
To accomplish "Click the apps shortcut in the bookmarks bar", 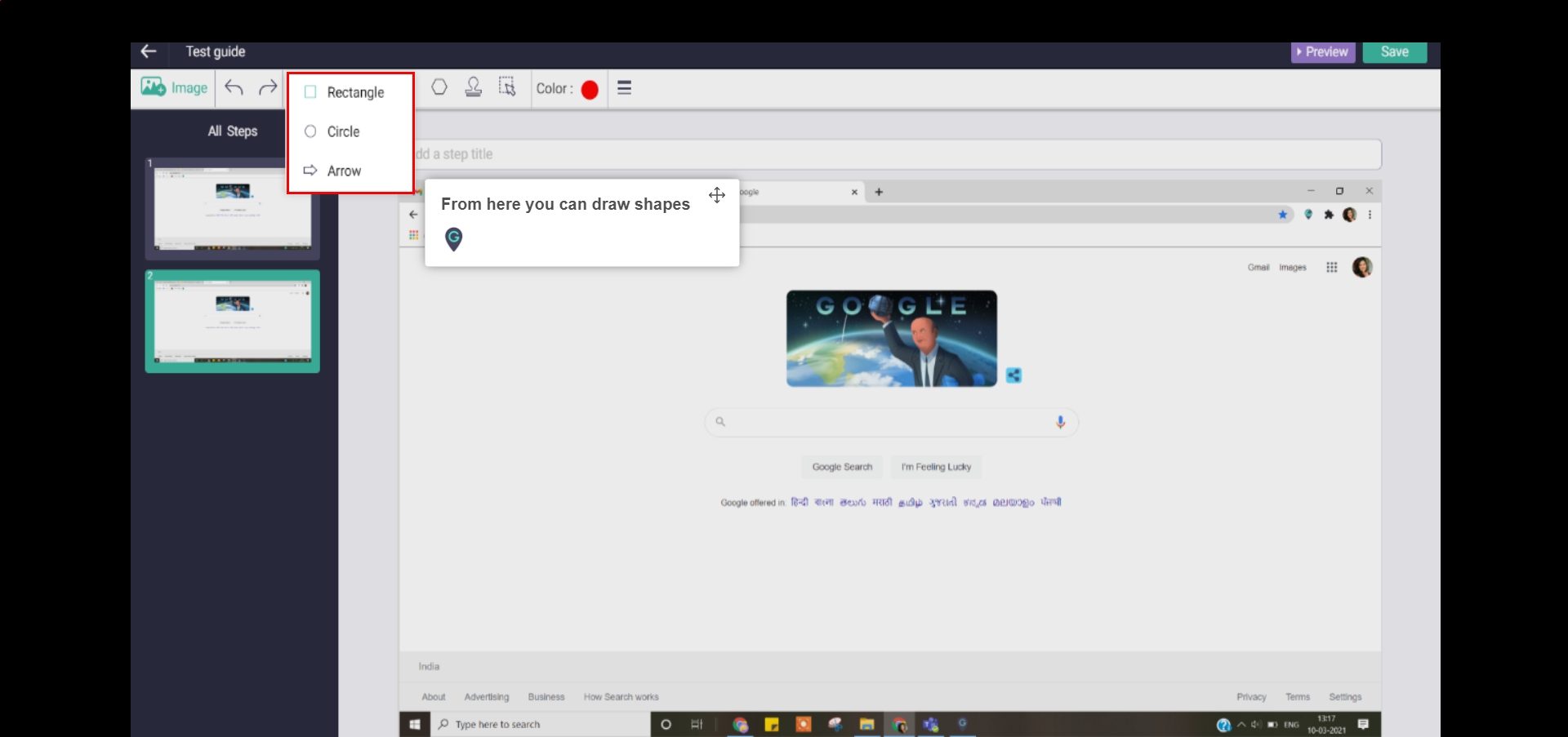I will (414, 235).
